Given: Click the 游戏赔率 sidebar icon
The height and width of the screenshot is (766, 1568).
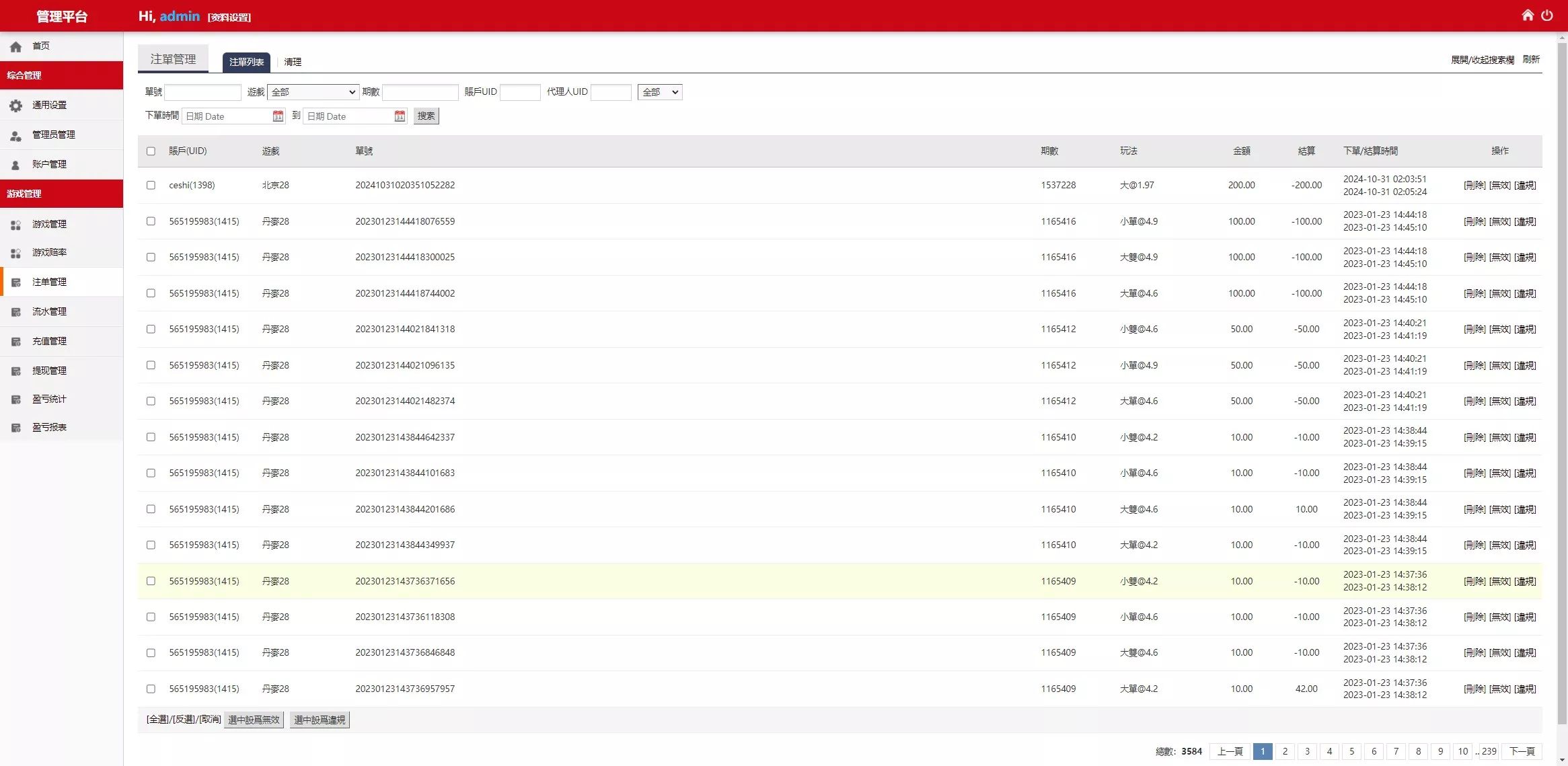Looking at the screenshot, I should point(16,253).
